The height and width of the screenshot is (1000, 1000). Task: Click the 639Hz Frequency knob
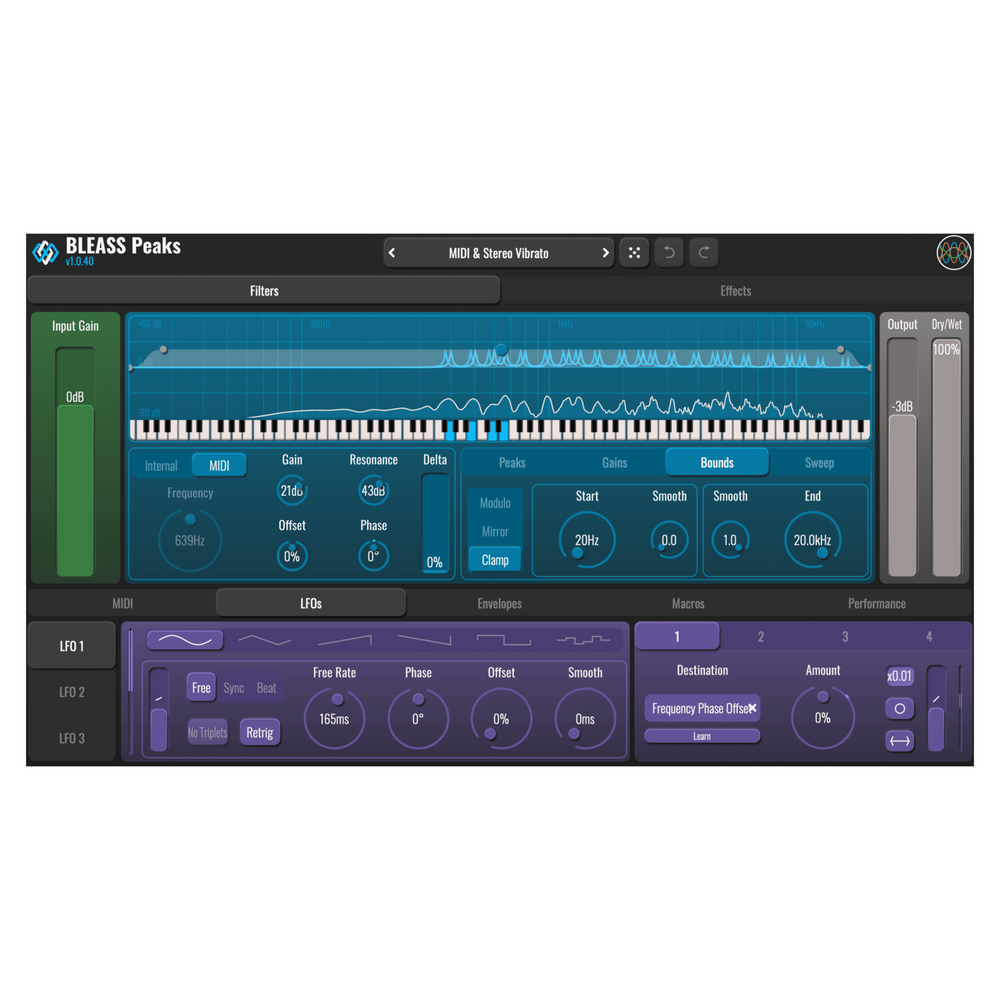coord(189,540)
